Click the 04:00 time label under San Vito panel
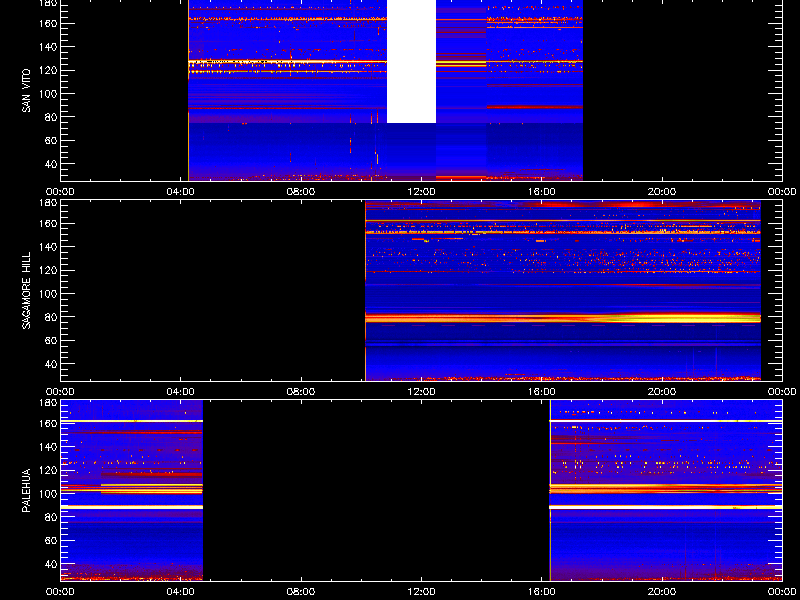The height and width of the screenshot is (600, 800). pyautogui.click(x=181, y=192)
